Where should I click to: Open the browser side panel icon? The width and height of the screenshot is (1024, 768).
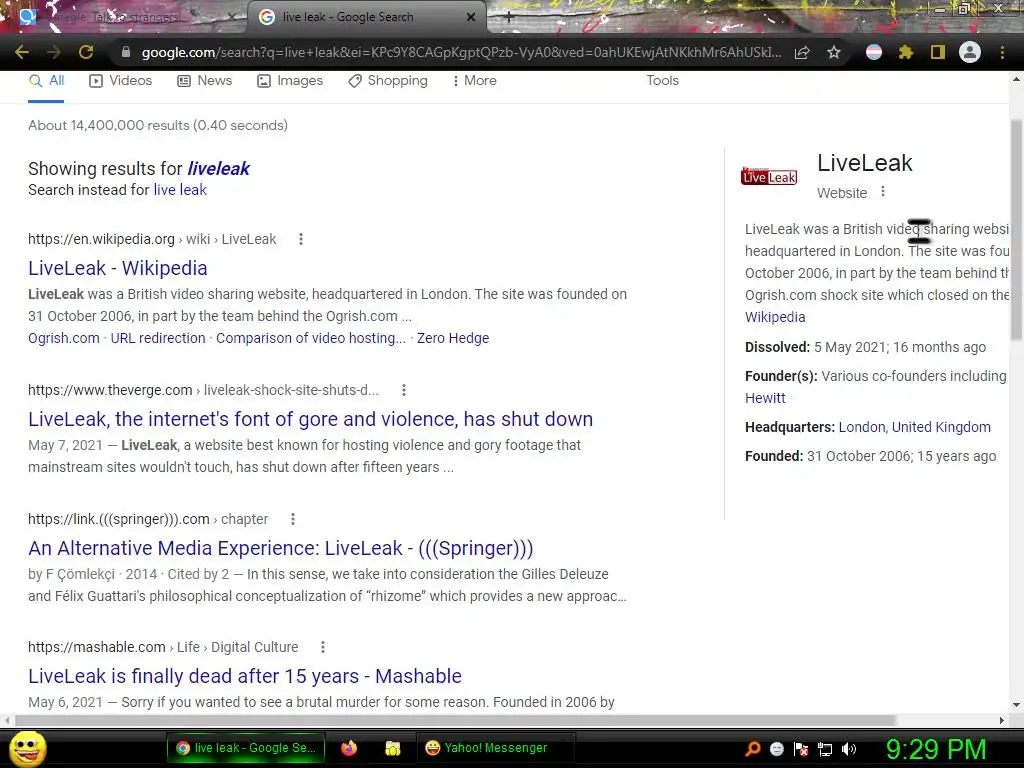pos(938,52)
